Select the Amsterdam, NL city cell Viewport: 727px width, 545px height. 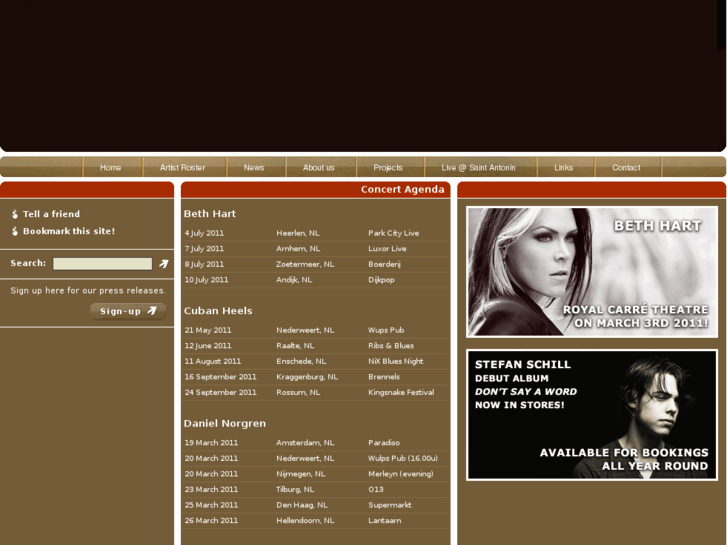point(305,443)
